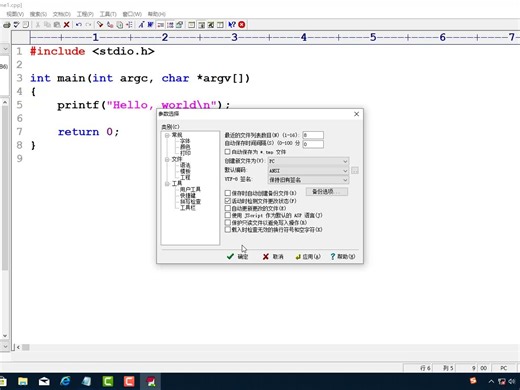Open the '默认编码' ANSI dropdown
The width and height of the screenshot is (520, 390).
308,171
